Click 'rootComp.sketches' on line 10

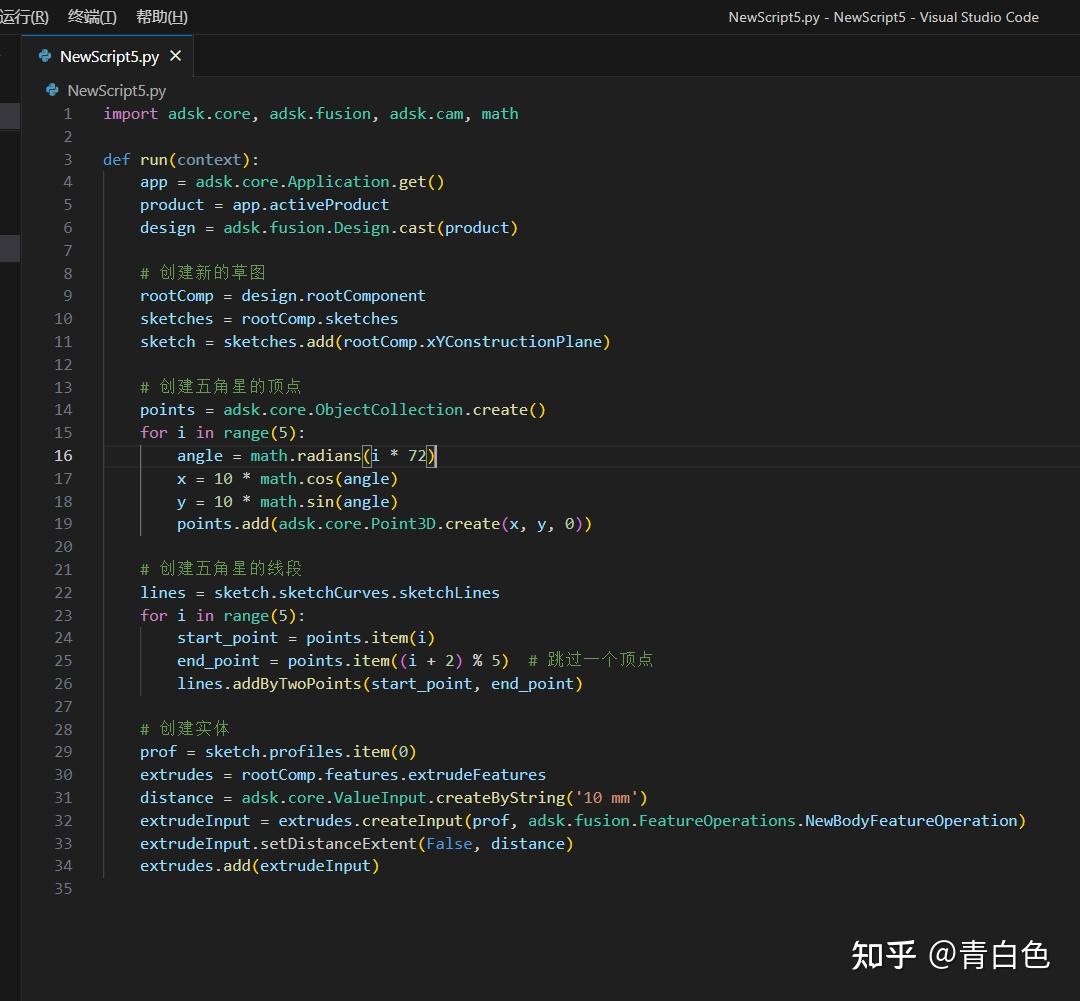pos(320,318)
